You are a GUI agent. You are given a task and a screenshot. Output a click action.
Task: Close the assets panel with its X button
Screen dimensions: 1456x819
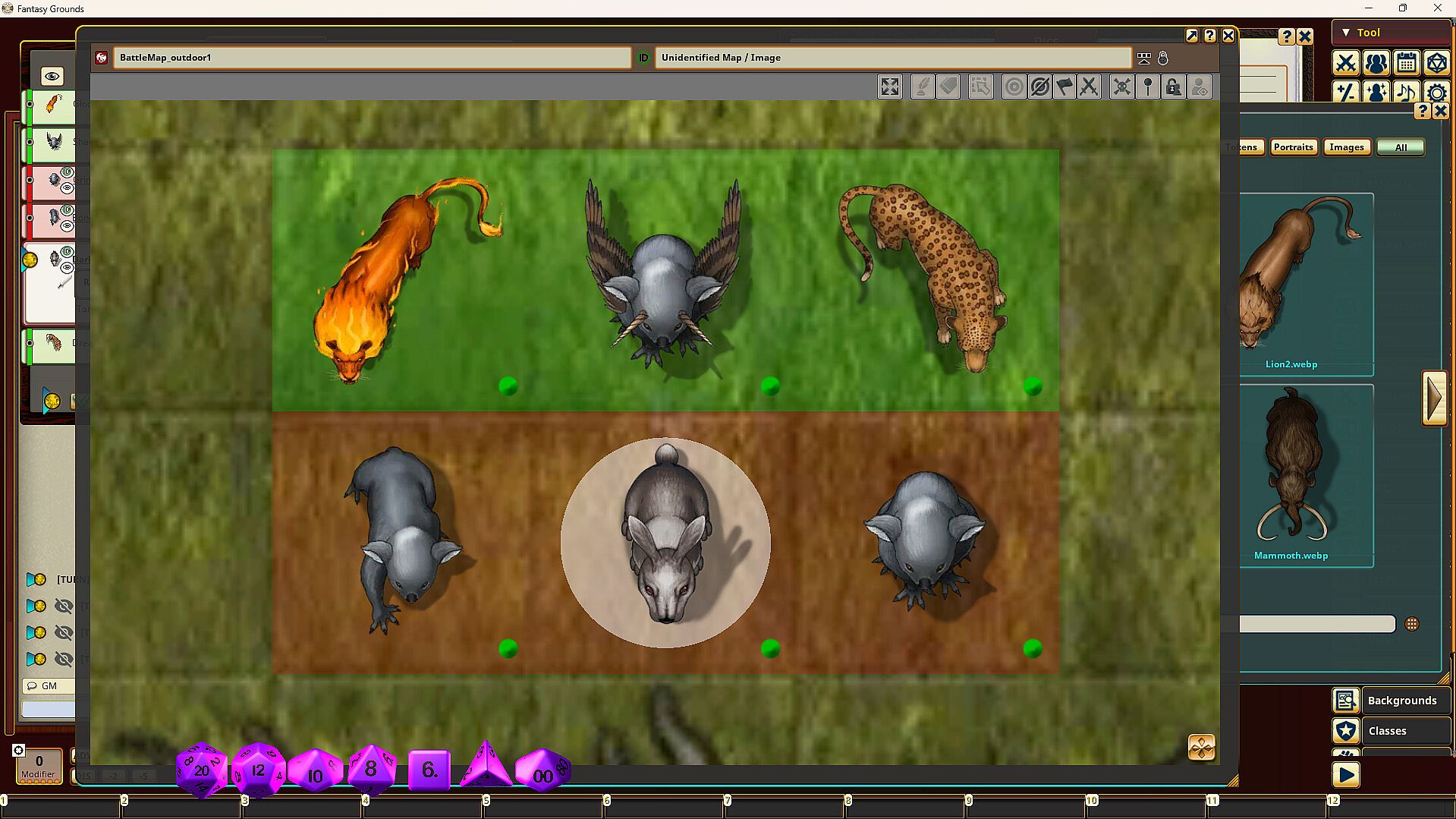1440,111
